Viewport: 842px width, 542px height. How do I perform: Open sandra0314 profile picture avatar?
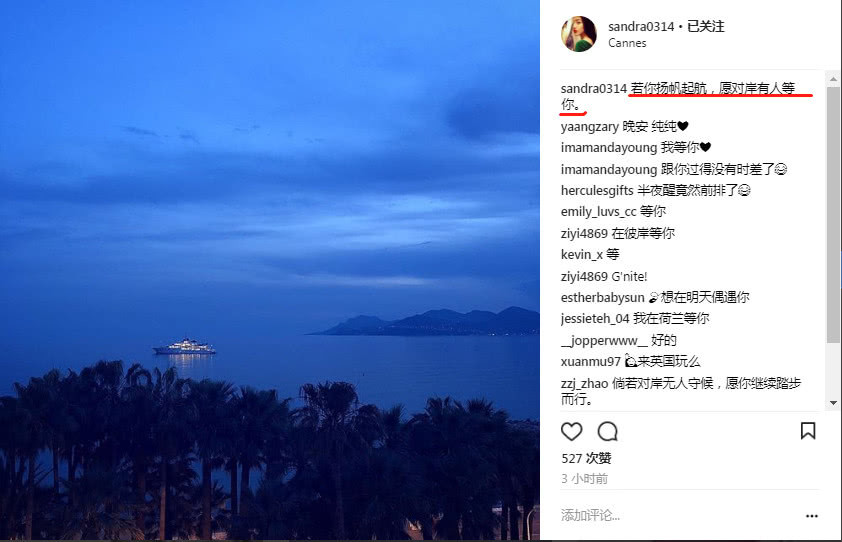click(579, 34)
